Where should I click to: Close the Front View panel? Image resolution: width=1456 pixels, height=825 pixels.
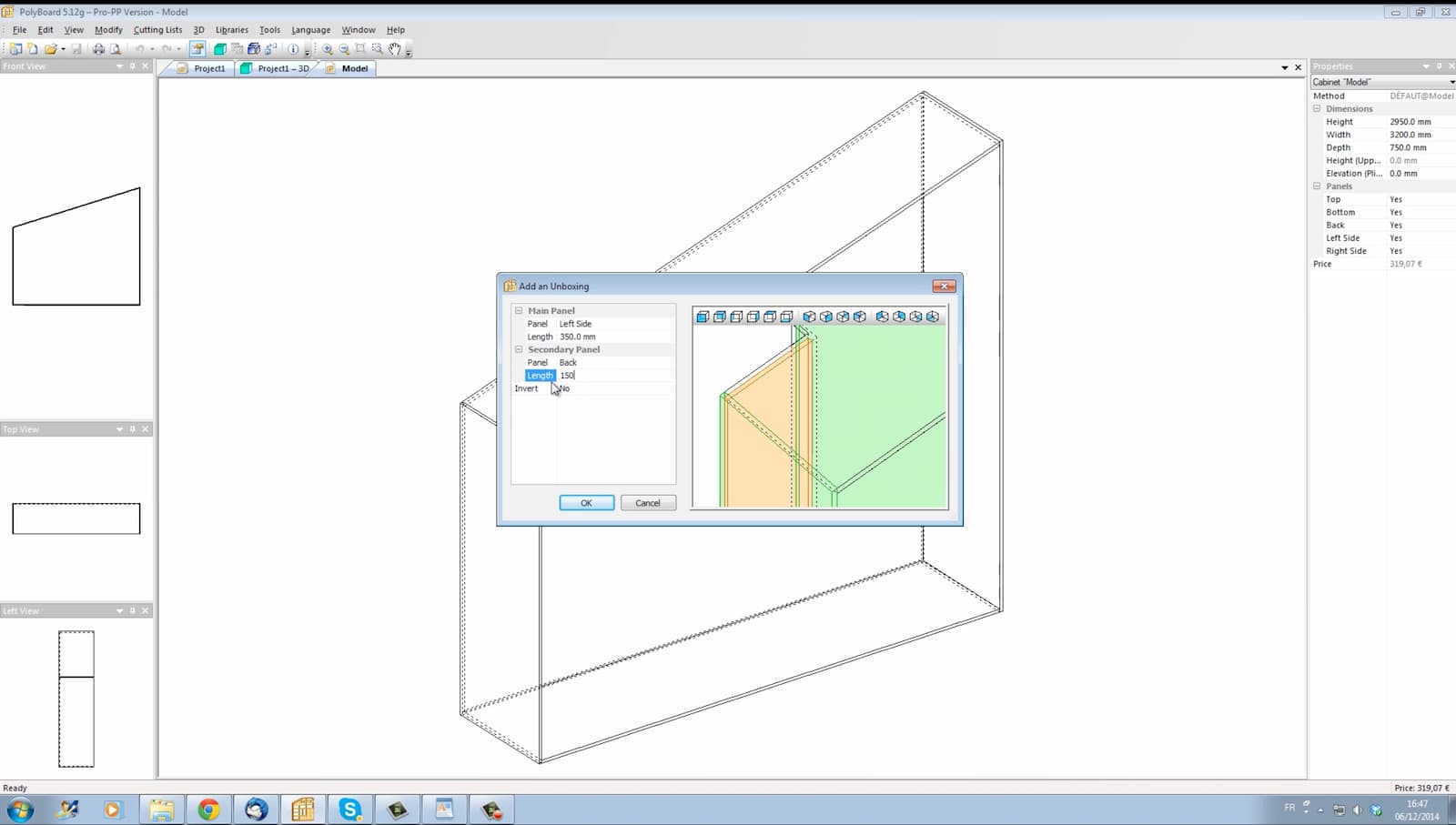[145, 66]
